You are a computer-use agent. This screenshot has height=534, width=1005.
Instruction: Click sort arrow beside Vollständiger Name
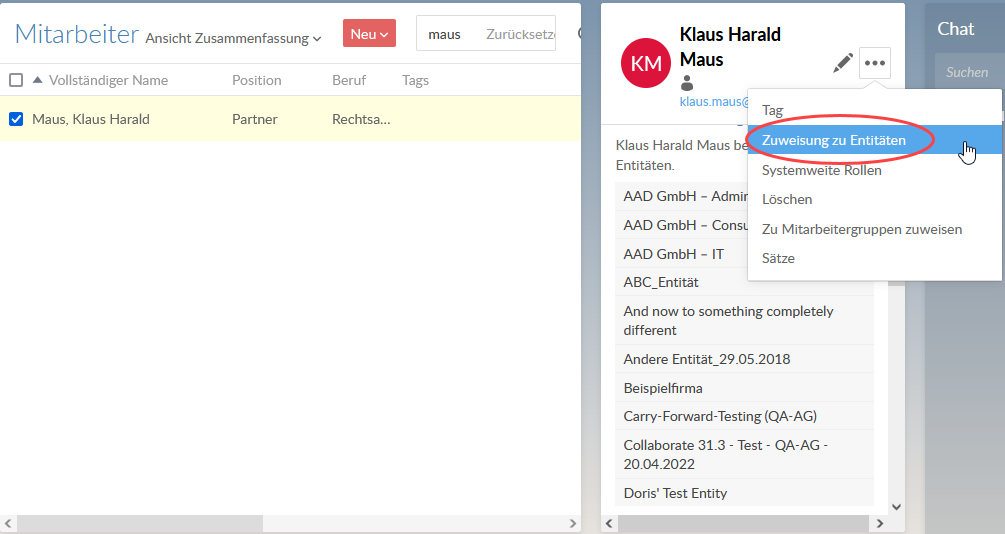[x=37, y=80]
